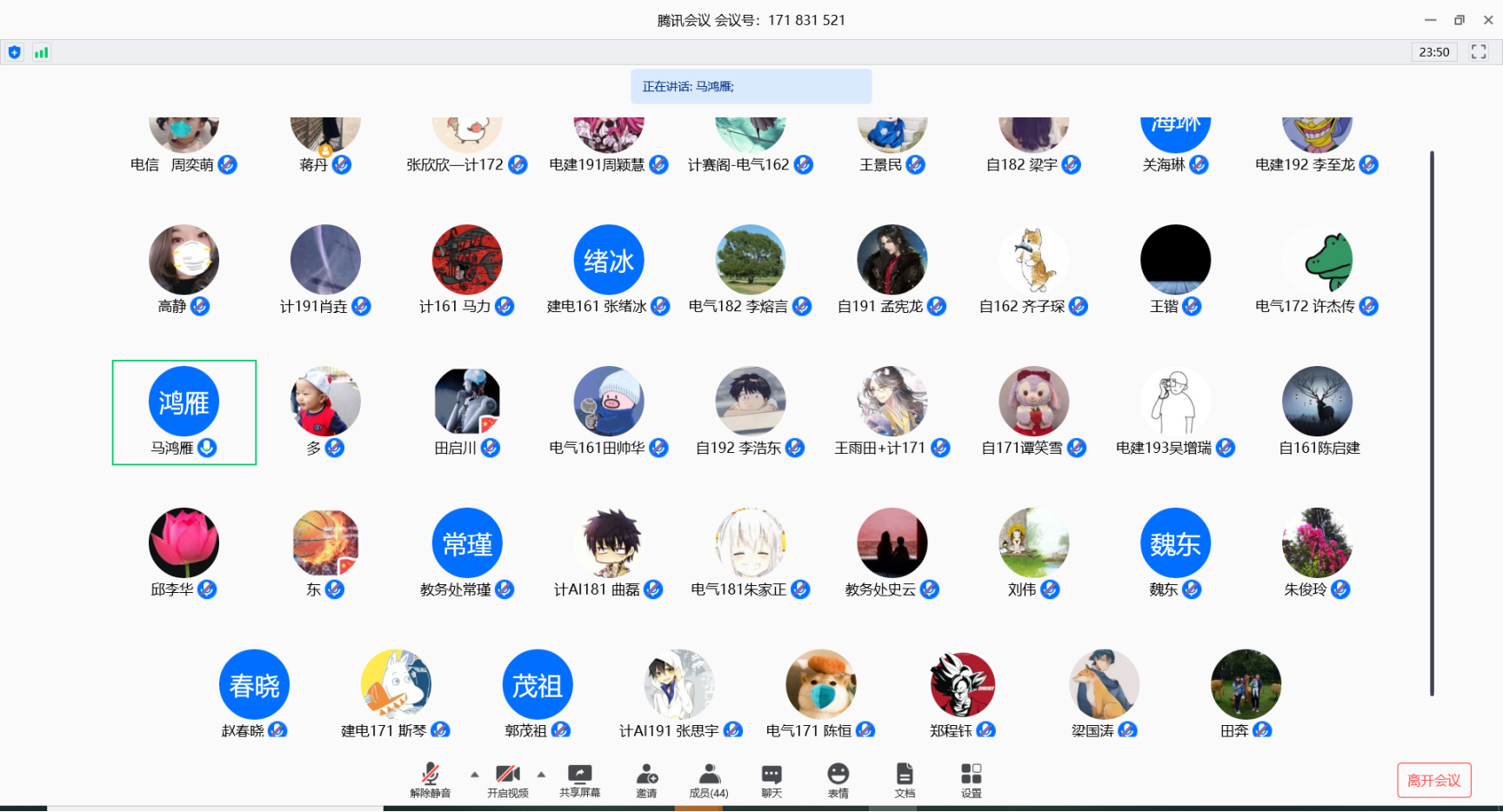
Task: Click the blue security shield icon
Action: click(15, 52)
